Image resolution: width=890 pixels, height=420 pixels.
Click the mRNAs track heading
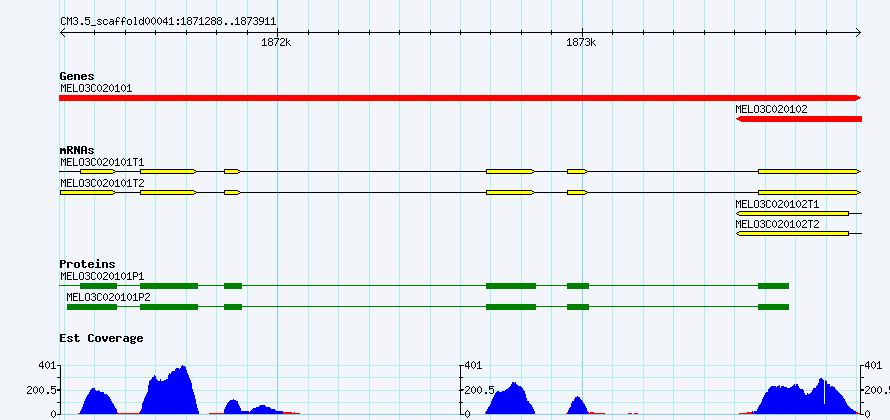click(77, 150)
